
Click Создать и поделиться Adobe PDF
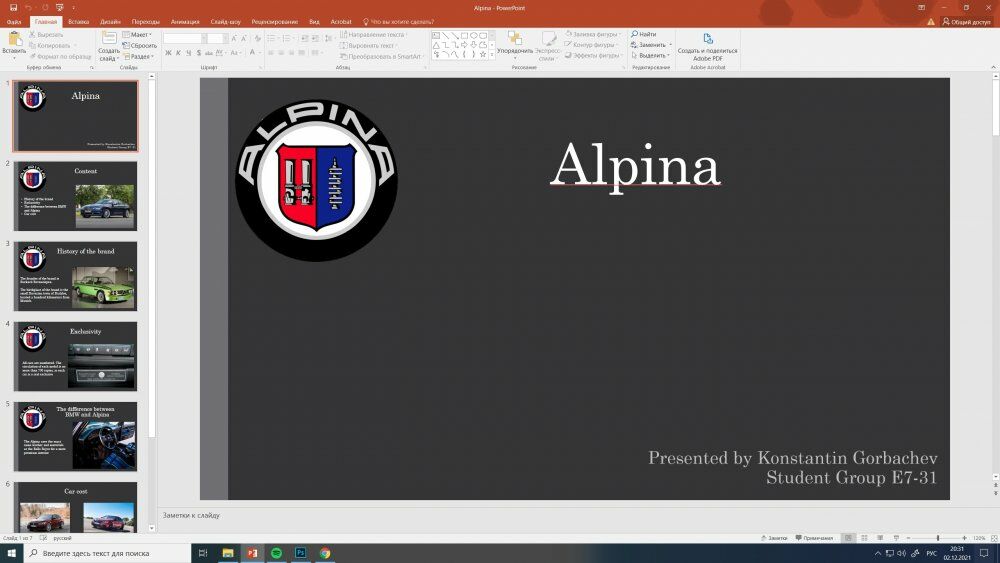(707, 47)
